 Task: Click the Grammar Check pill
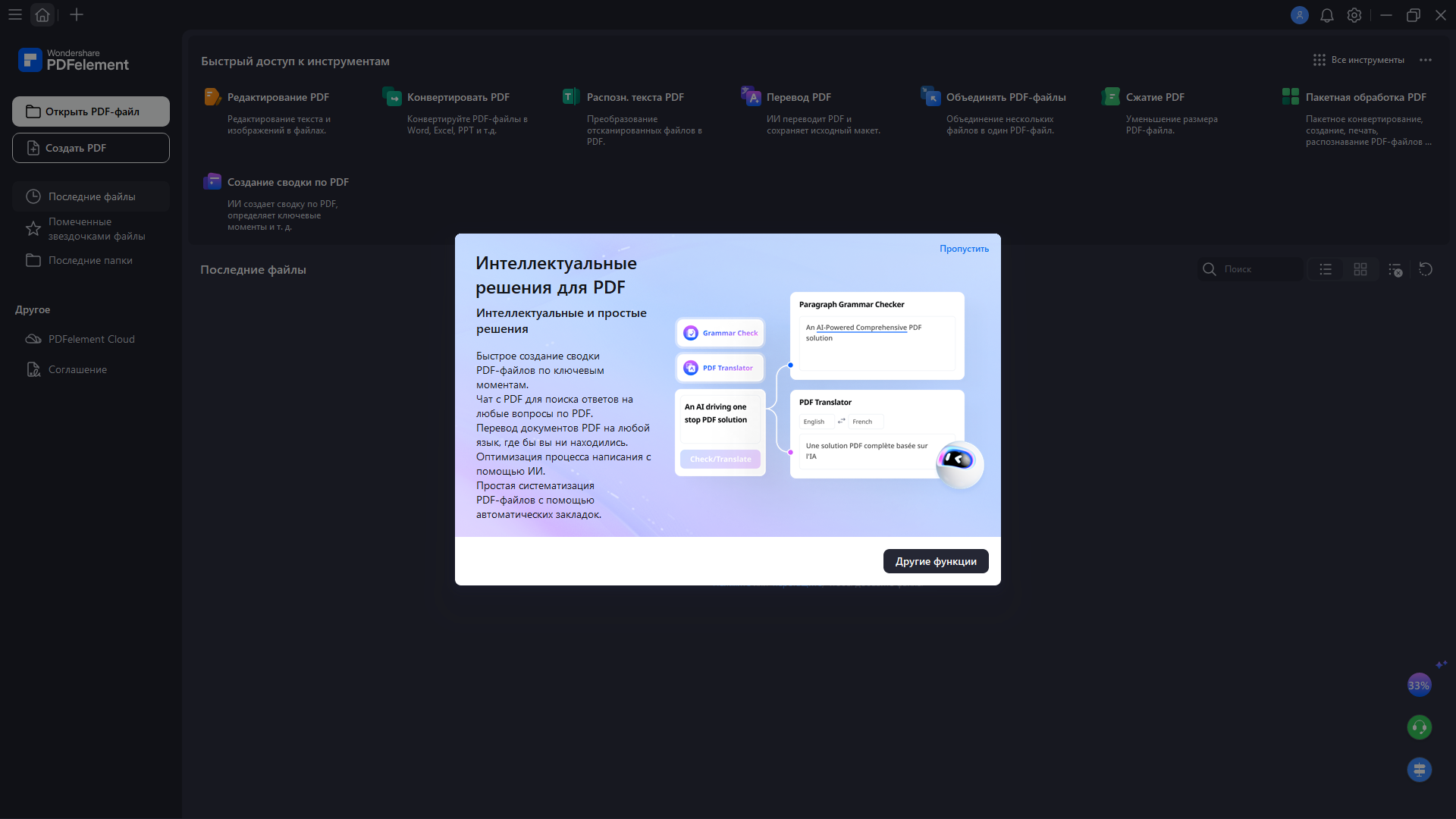point(720,333)
